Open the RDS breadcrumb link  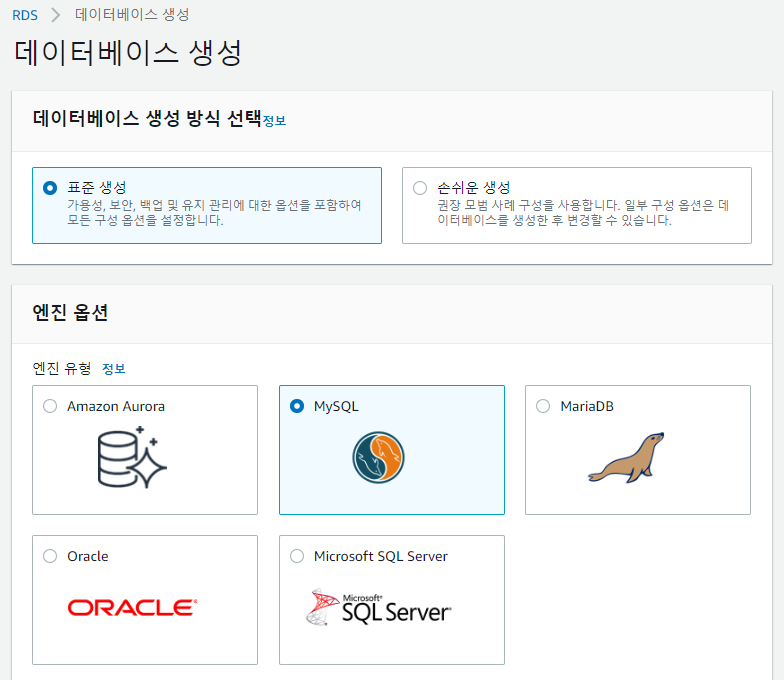point(25,15)
